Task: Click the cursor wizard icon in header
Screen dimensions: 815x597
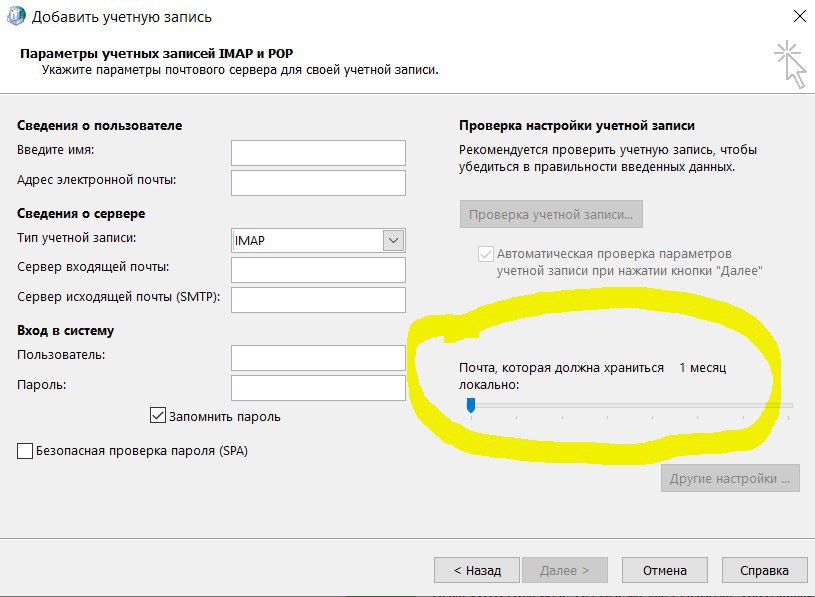Action: (790, 64)
